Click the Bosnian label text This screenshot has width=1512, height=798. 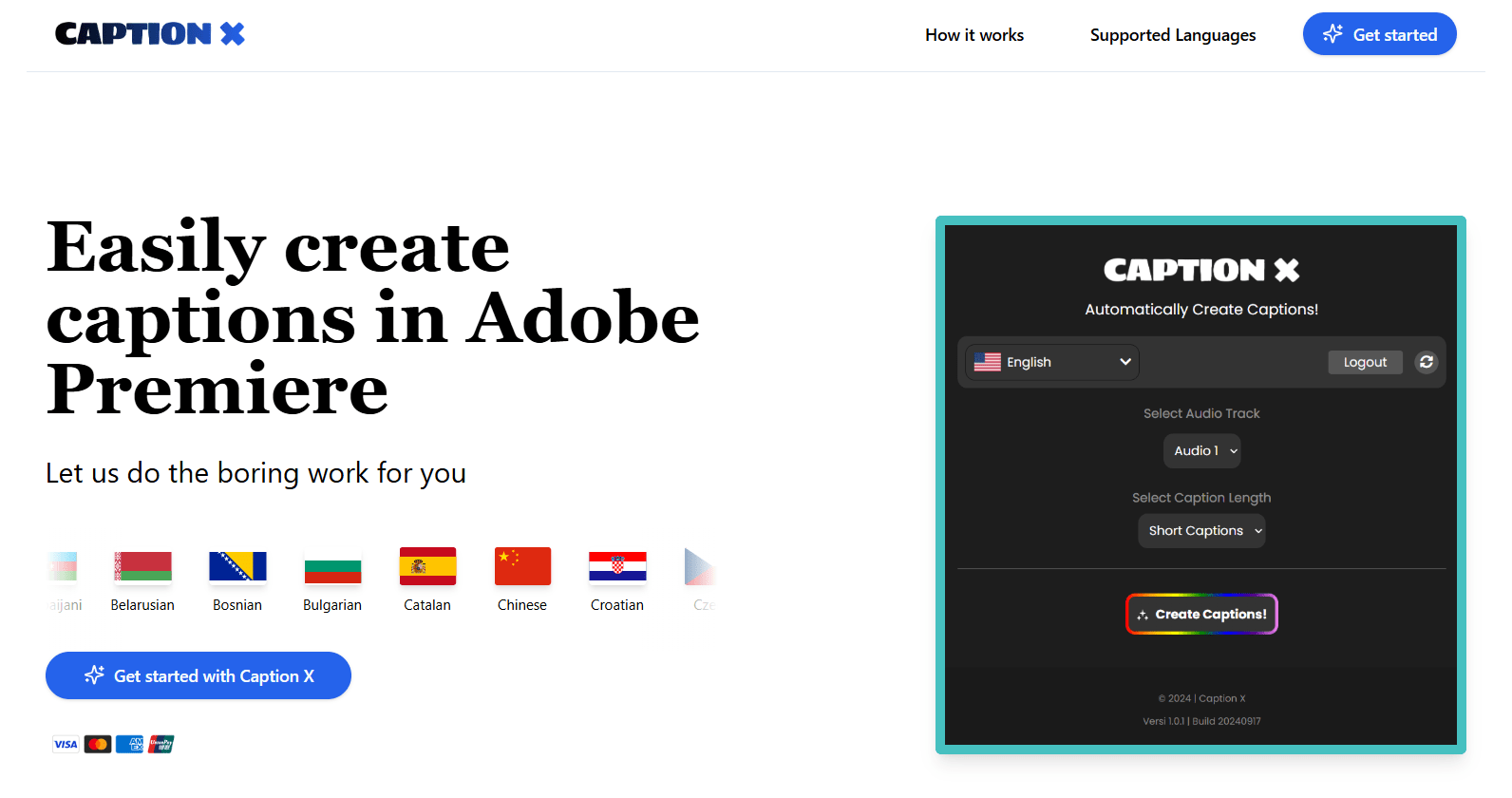[237, 605]
